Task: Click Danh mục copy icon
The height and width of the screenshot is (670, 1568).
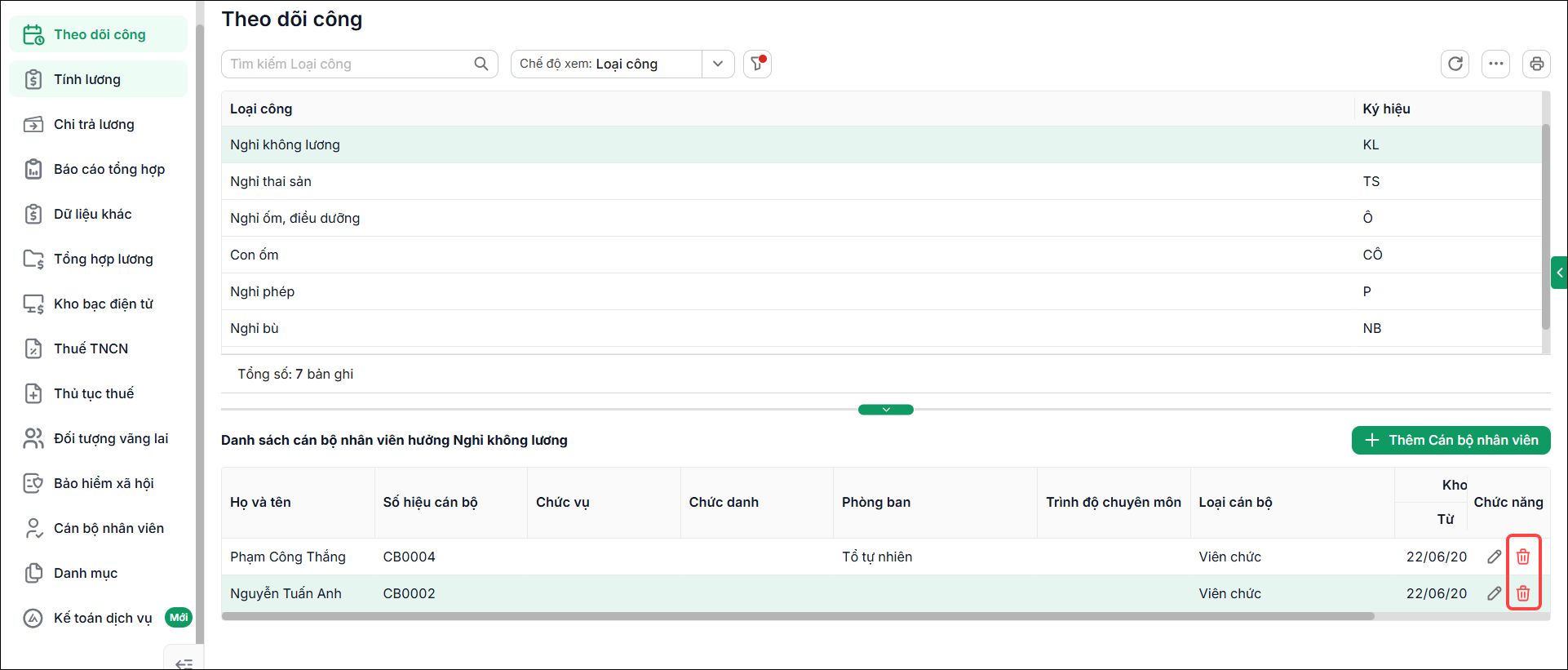Action: (x=33, y=573)
